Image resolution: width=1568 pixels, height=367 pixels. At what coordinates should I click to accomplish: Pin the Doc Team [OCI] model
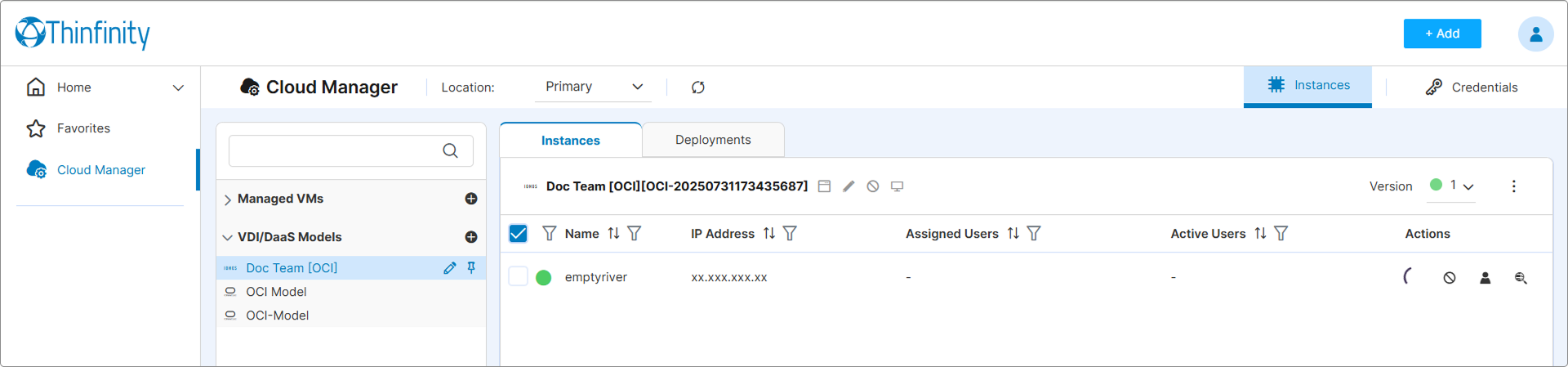point(471,268)
